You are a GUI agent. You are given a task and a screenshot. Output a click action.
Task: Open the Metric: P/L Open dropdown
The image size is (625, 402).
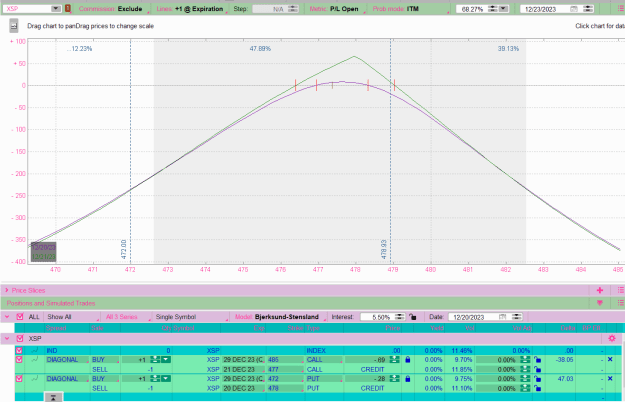click(336, 9)
